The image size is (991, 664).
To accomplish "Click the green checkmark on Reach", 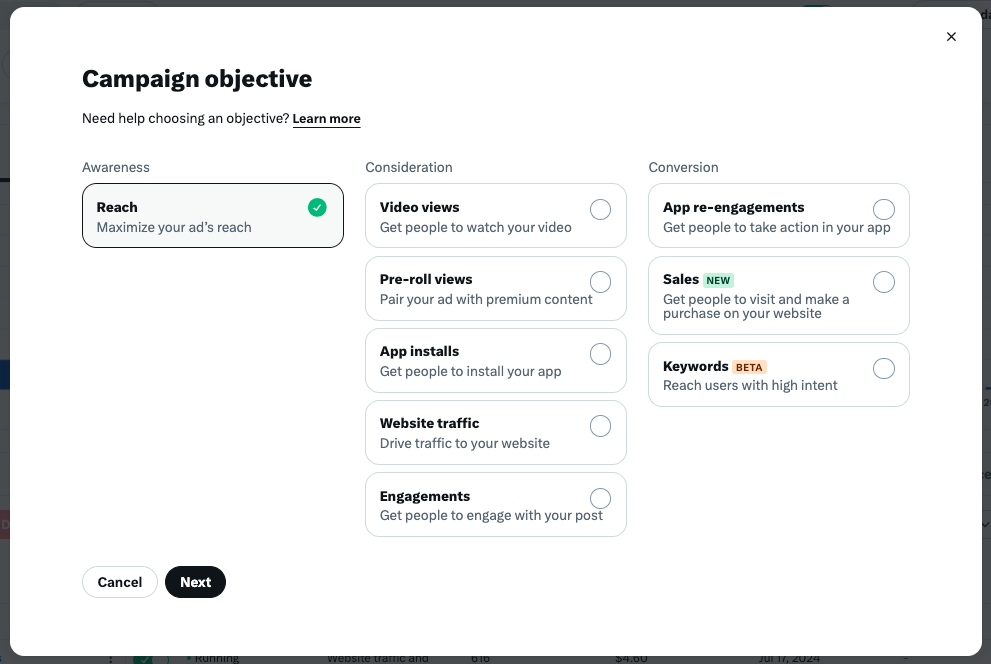I will pos(317,207).
